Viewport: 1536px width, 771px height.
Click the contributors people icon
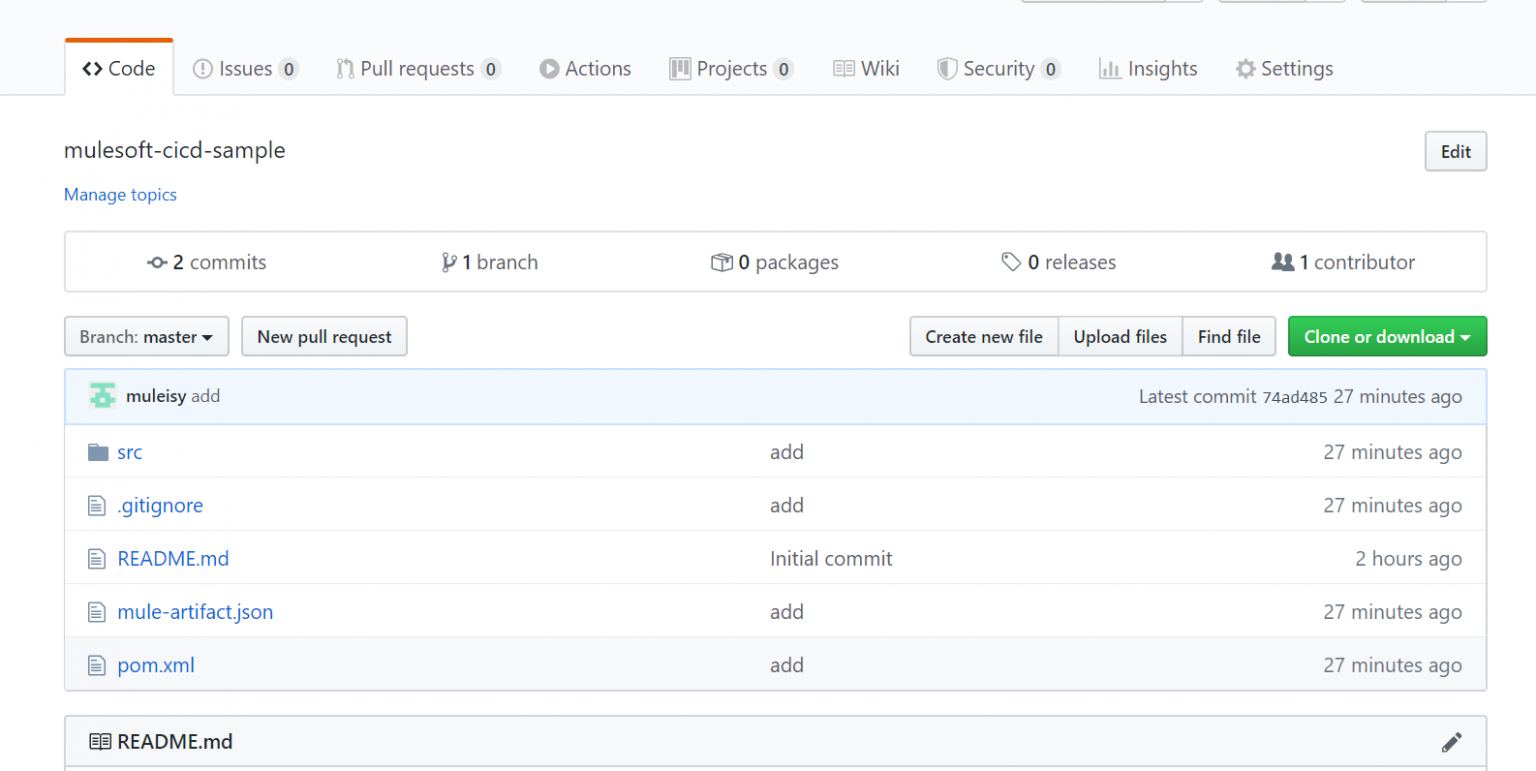[1283, 261]
